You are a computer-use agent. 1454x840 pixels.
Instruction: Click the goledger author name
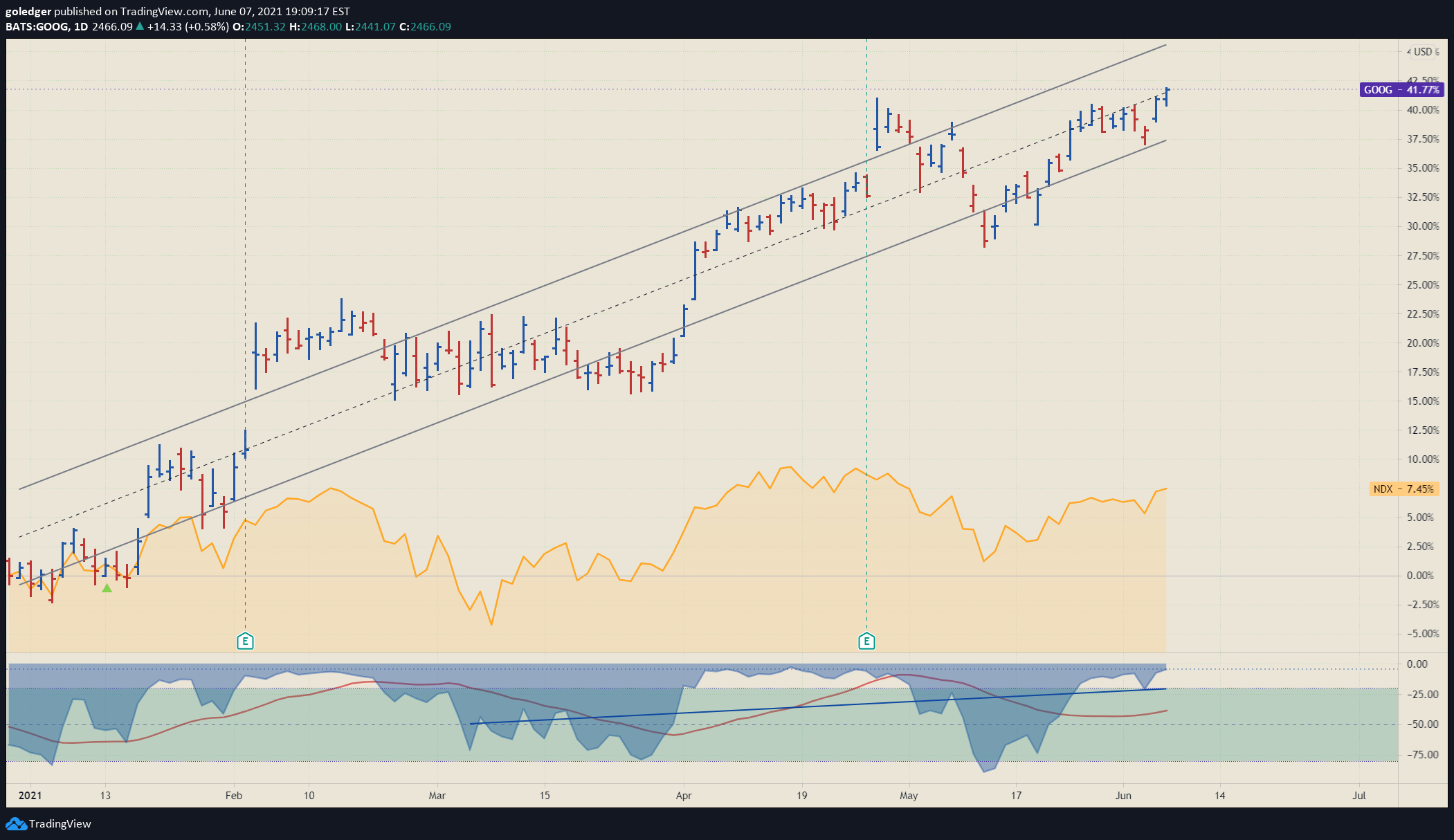tap(28, 11)
